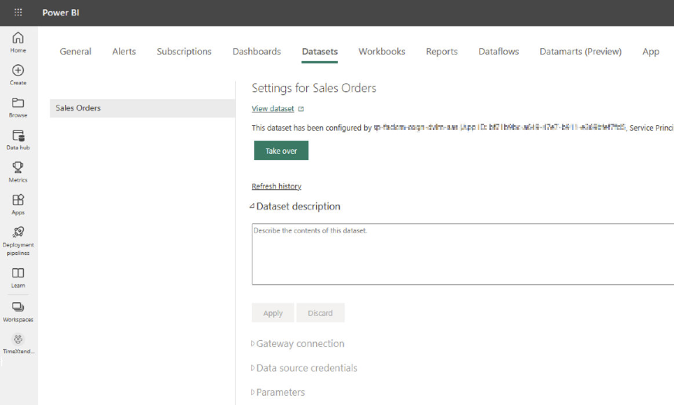Click the Power BI title text
The height and width of the screenshot is (405, 674).
(61, 12)
